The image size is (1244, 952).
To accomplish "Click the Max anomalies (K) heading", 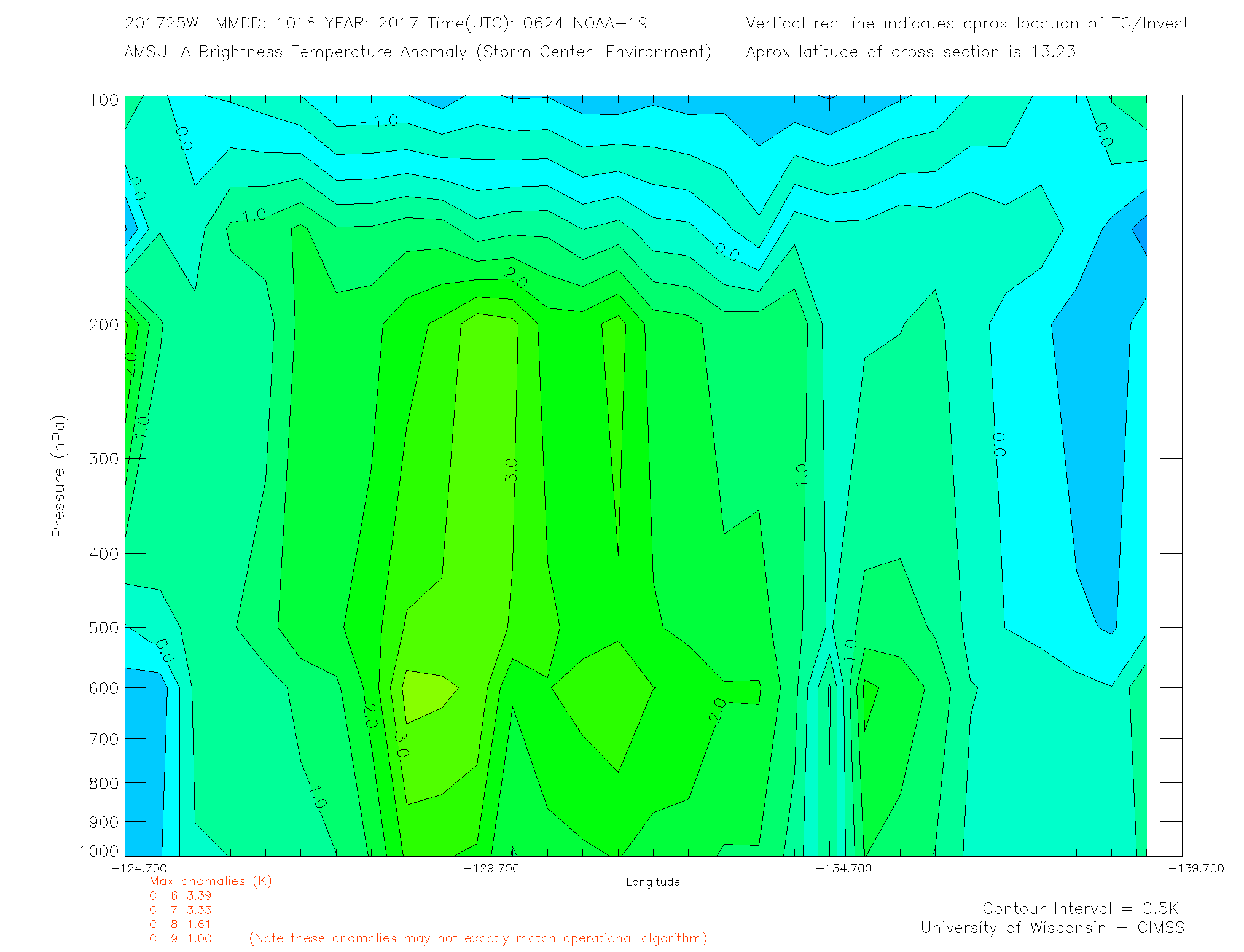I will coord(210,881).
